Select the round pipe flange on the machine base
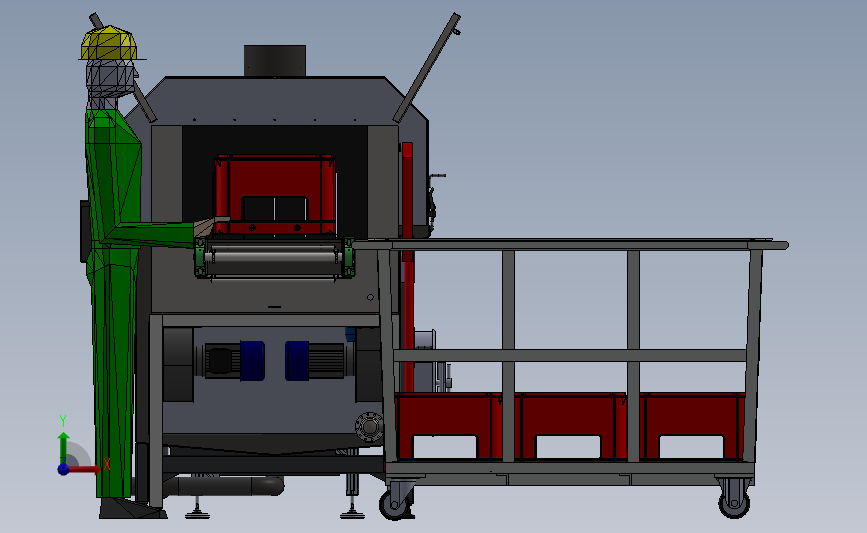Viewport: 867px width, 533px height. tap(369, 426)
